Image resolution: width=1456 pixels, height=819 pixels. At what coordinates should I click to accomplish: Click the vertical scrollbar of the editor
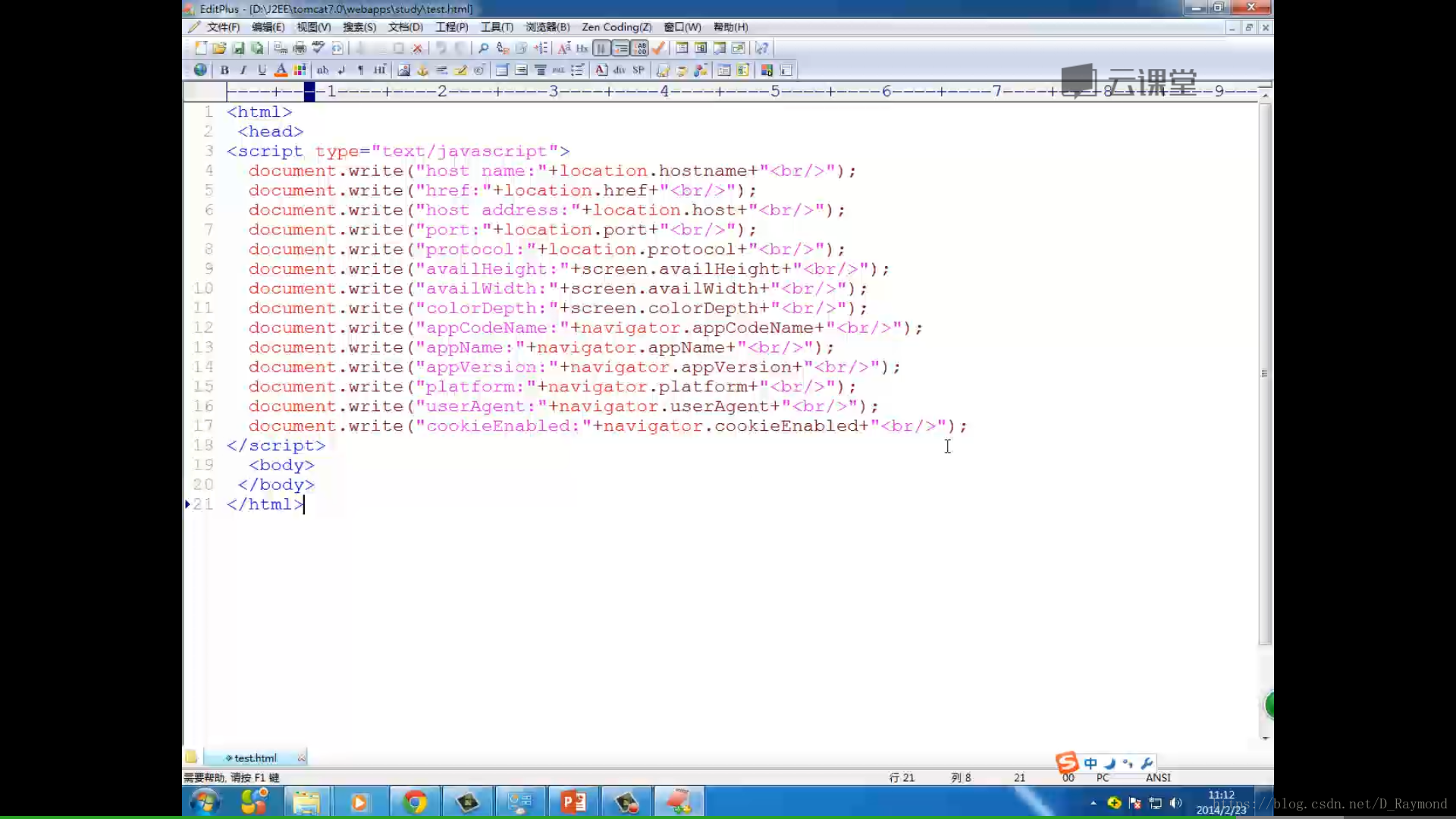pos(1264,373)
